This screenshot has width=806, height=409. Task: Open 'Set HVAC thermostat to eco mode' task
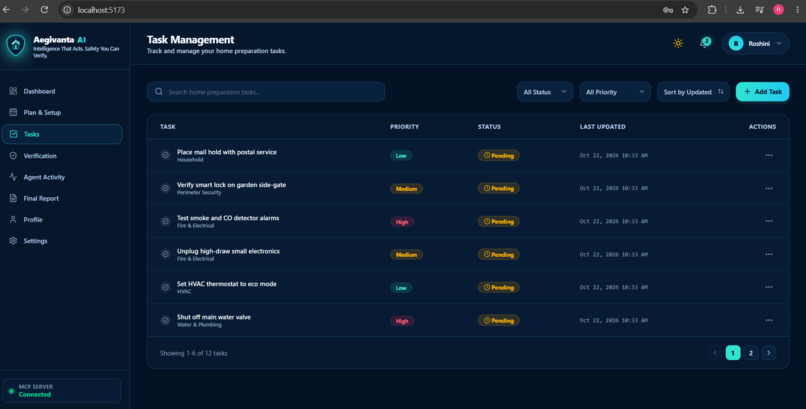(x=227, y=284)
